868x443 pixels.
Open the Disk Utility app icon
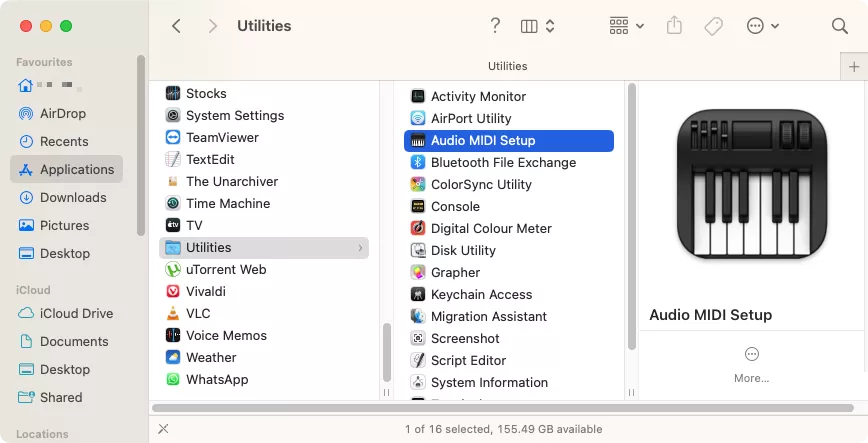[418, 250]
